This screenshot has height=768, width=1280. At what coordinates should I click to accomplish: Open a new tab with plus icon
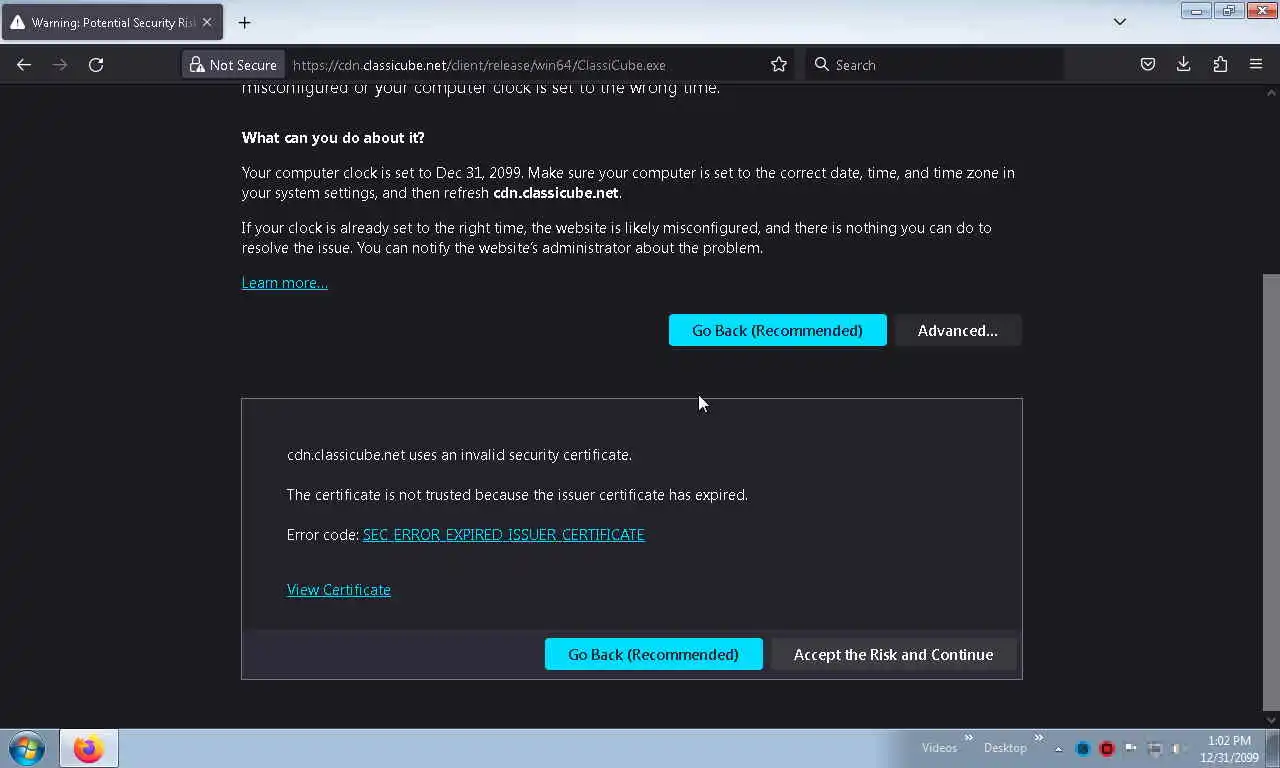click(x=244, y=22)
